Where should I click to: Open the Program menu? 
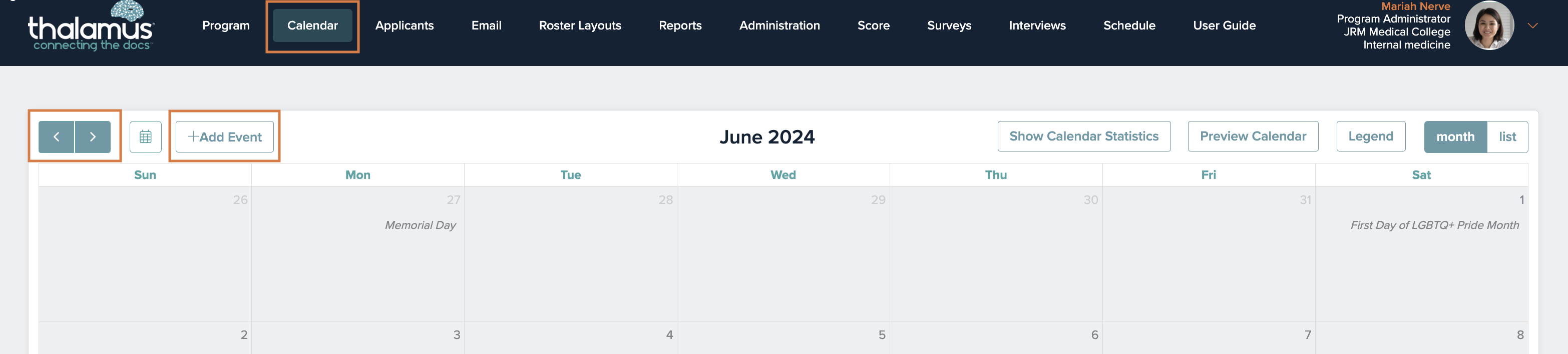[x=226, y=25]
